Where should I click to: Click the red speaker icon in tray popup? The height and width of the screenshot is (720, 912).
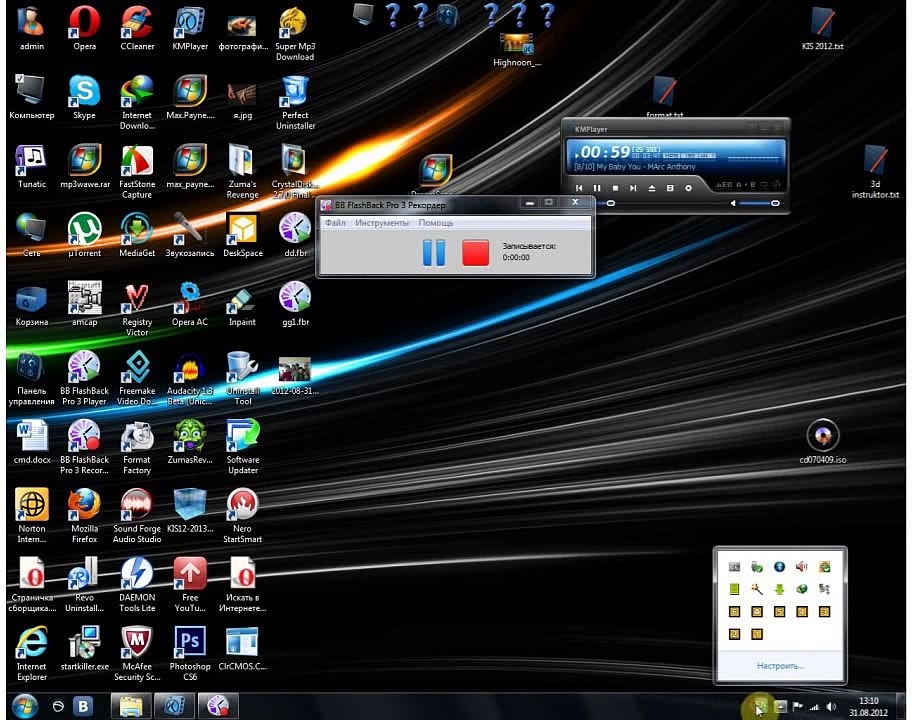point(801,568)
